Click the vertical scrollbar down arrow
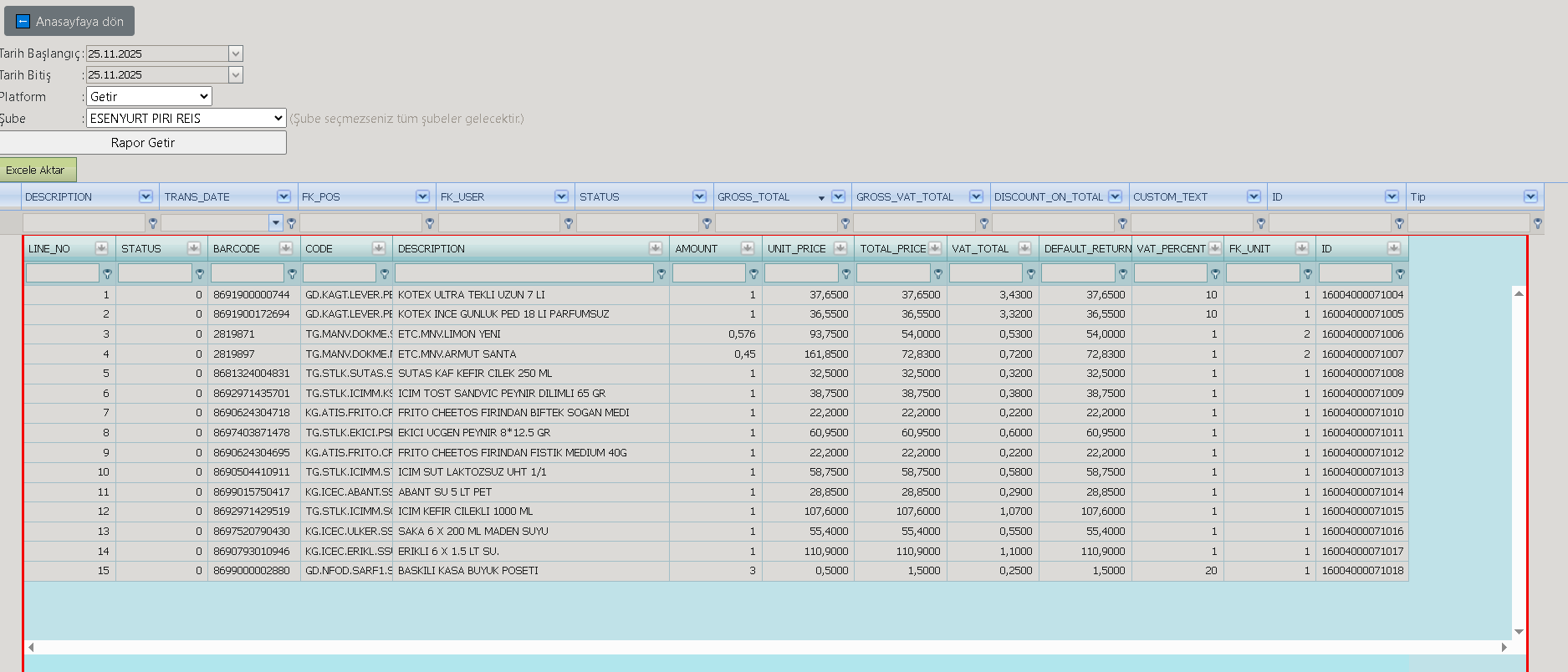Screen dimensions: 1568x672 (1519, 632)
